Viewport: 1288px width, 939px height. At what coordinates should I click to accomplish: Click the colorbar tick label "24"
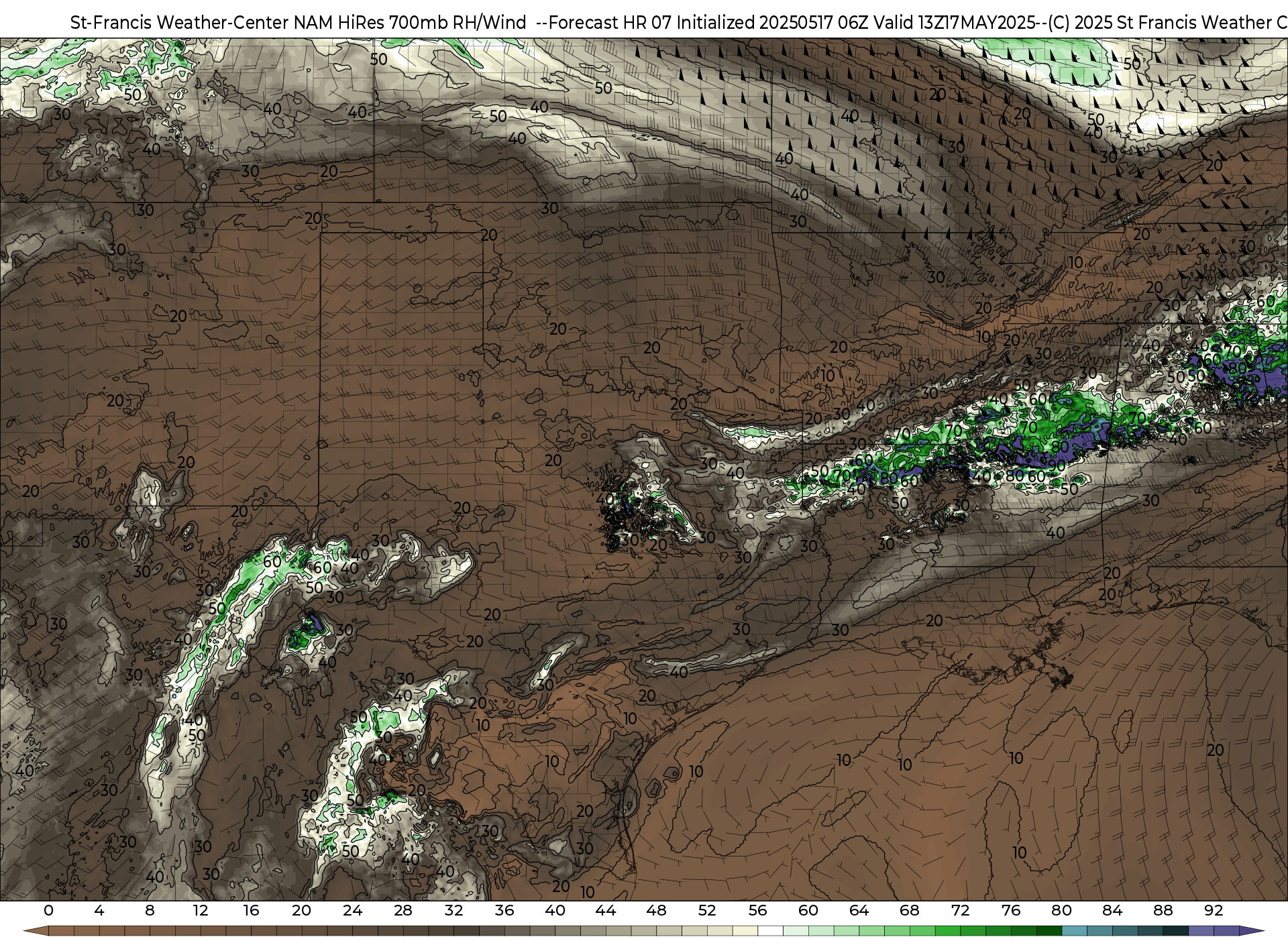point(352,911)
